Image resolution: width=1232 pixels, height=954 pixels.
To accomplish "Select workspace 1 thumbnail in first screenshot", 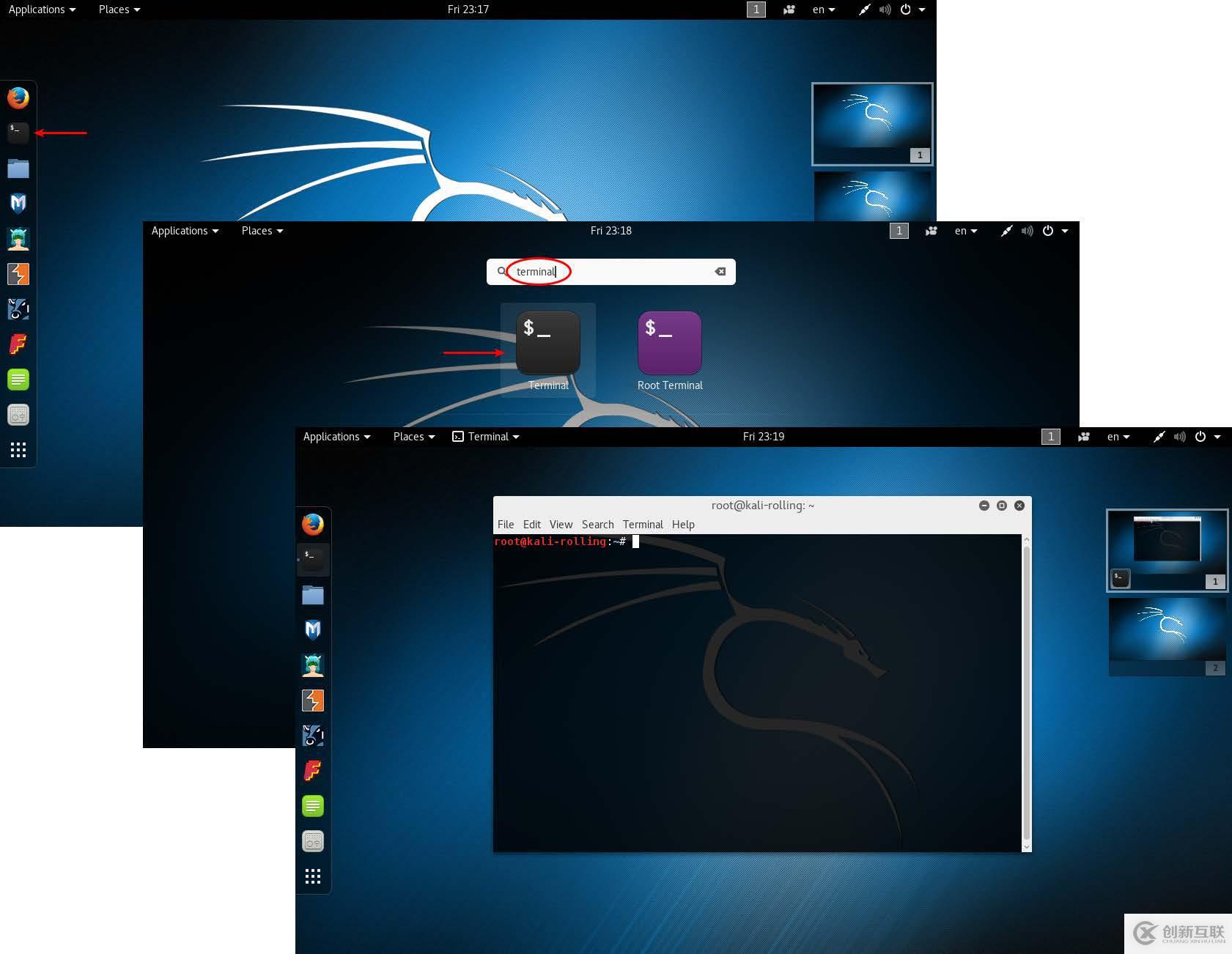I will coord(872,124).
